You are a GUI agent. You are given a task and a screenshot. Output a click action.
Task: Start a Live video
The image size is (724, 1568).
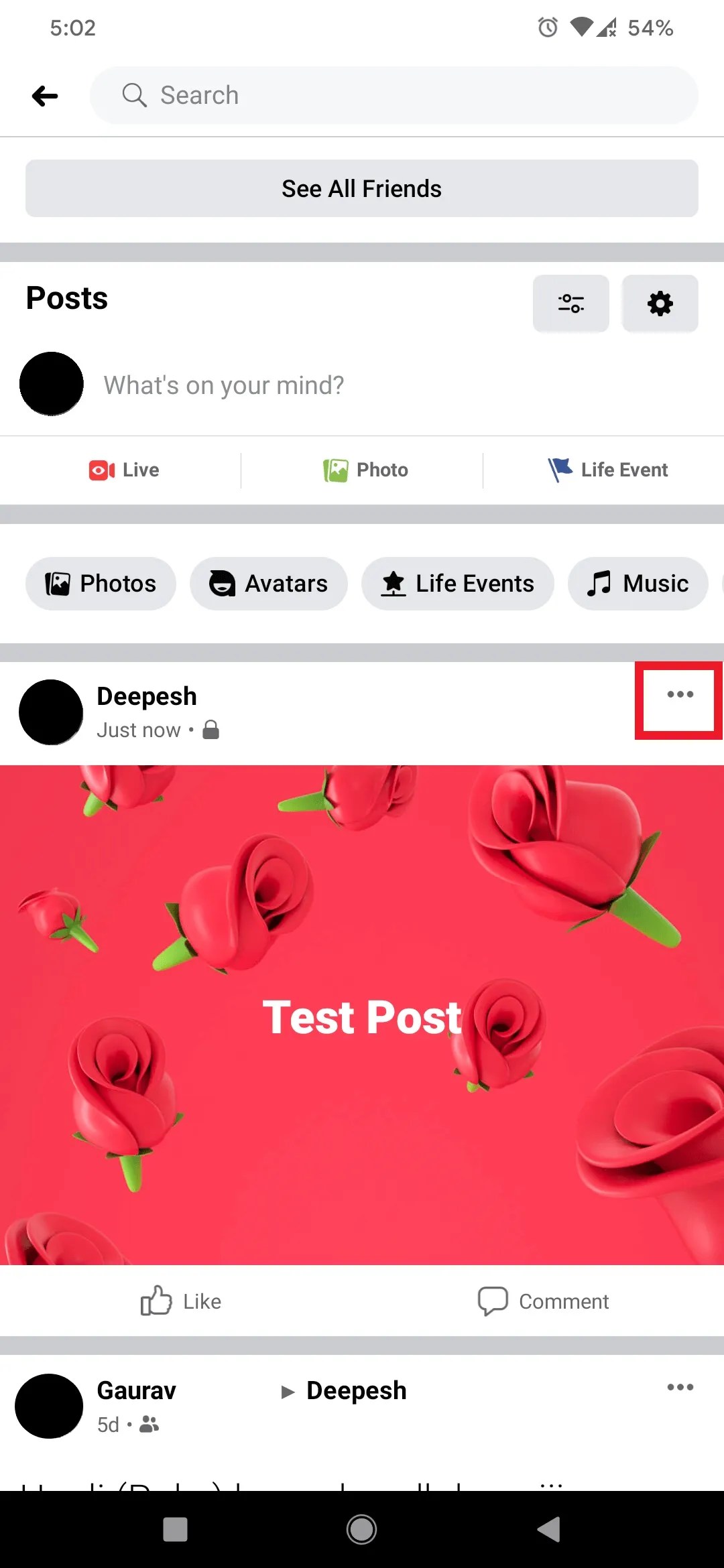[x=124, y=470]
